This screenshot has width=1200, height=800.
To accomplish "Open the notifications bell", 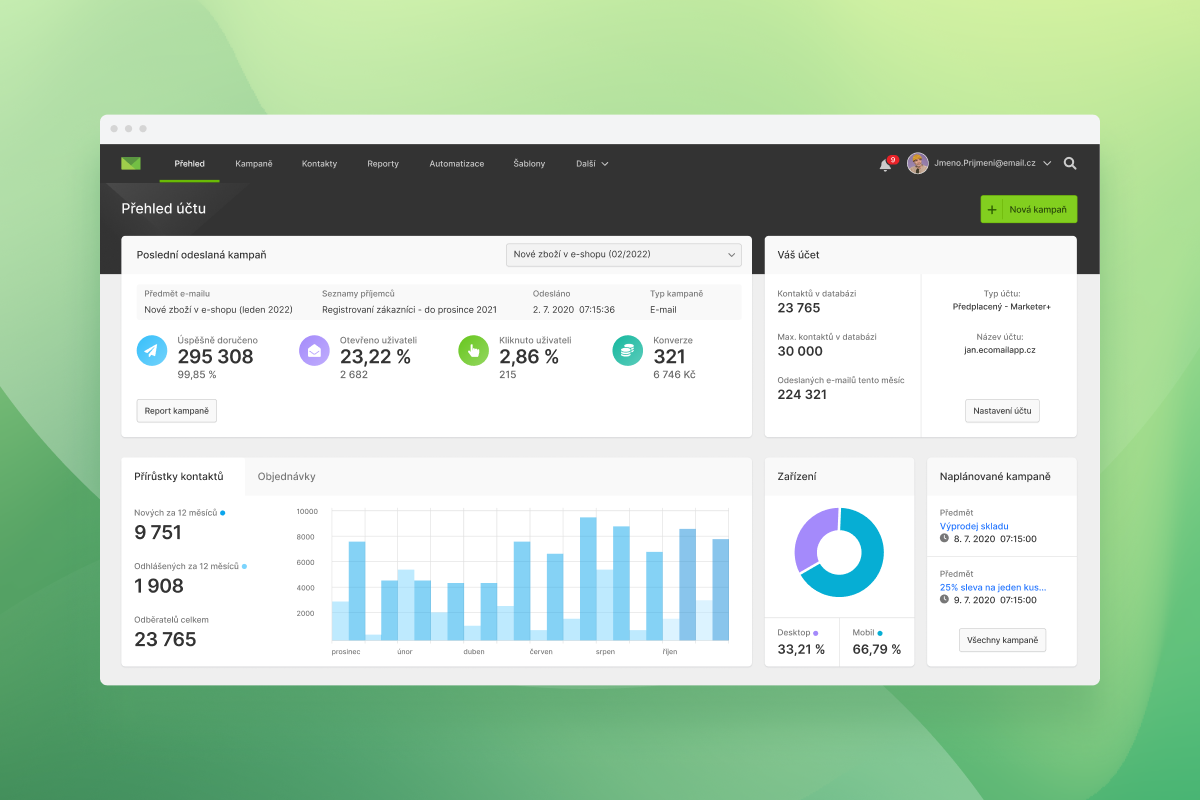I will [x=885, y=164].
